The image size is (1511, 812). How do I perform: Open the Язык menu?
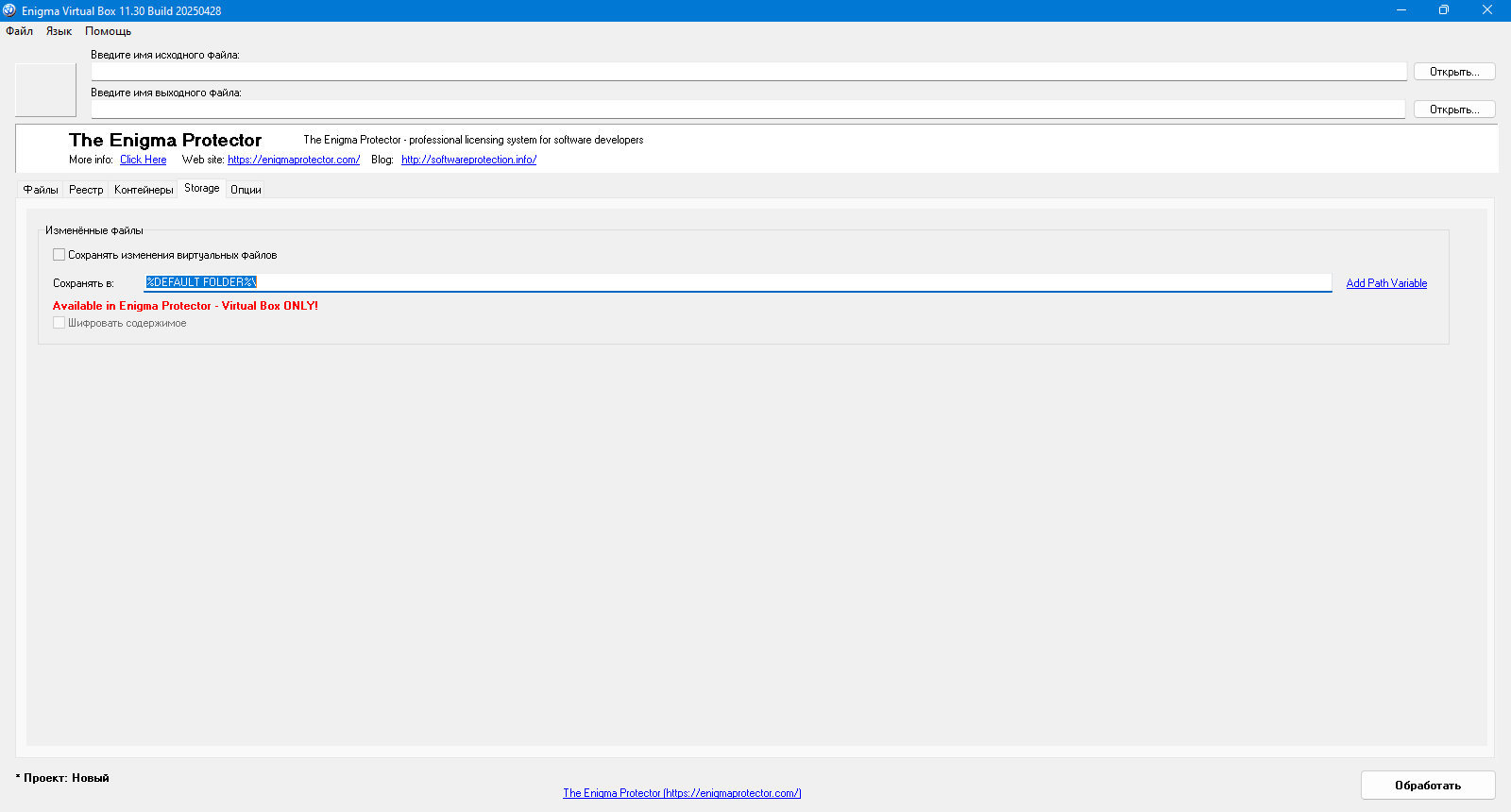coord(59,31)
